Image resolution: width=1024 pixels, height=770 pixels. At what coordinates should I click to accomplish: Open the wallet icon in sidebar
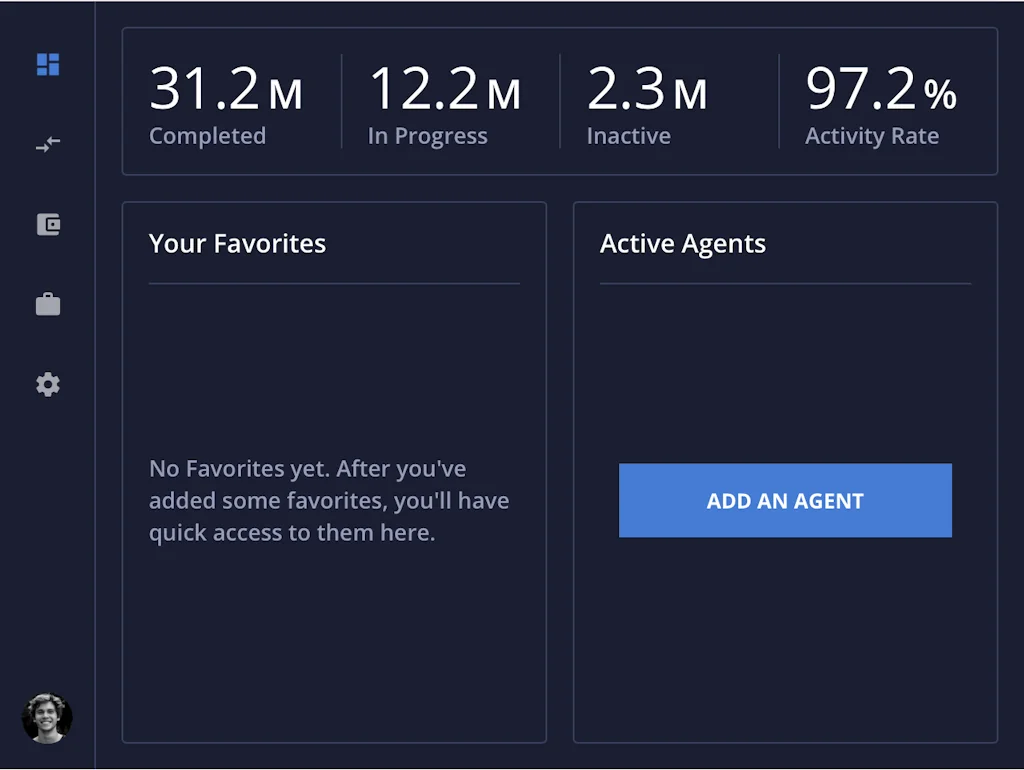(48, 225)
